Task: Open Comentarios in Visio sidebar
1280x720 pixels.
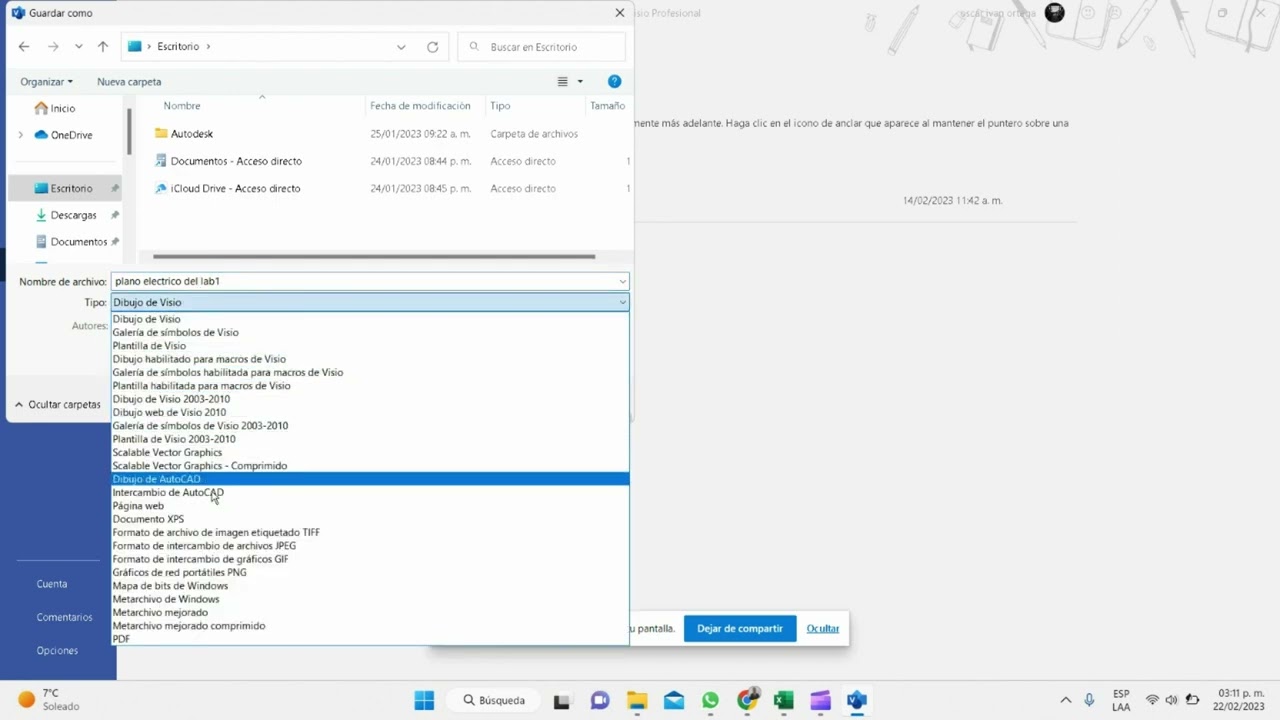Action: [x=64, y=617]
